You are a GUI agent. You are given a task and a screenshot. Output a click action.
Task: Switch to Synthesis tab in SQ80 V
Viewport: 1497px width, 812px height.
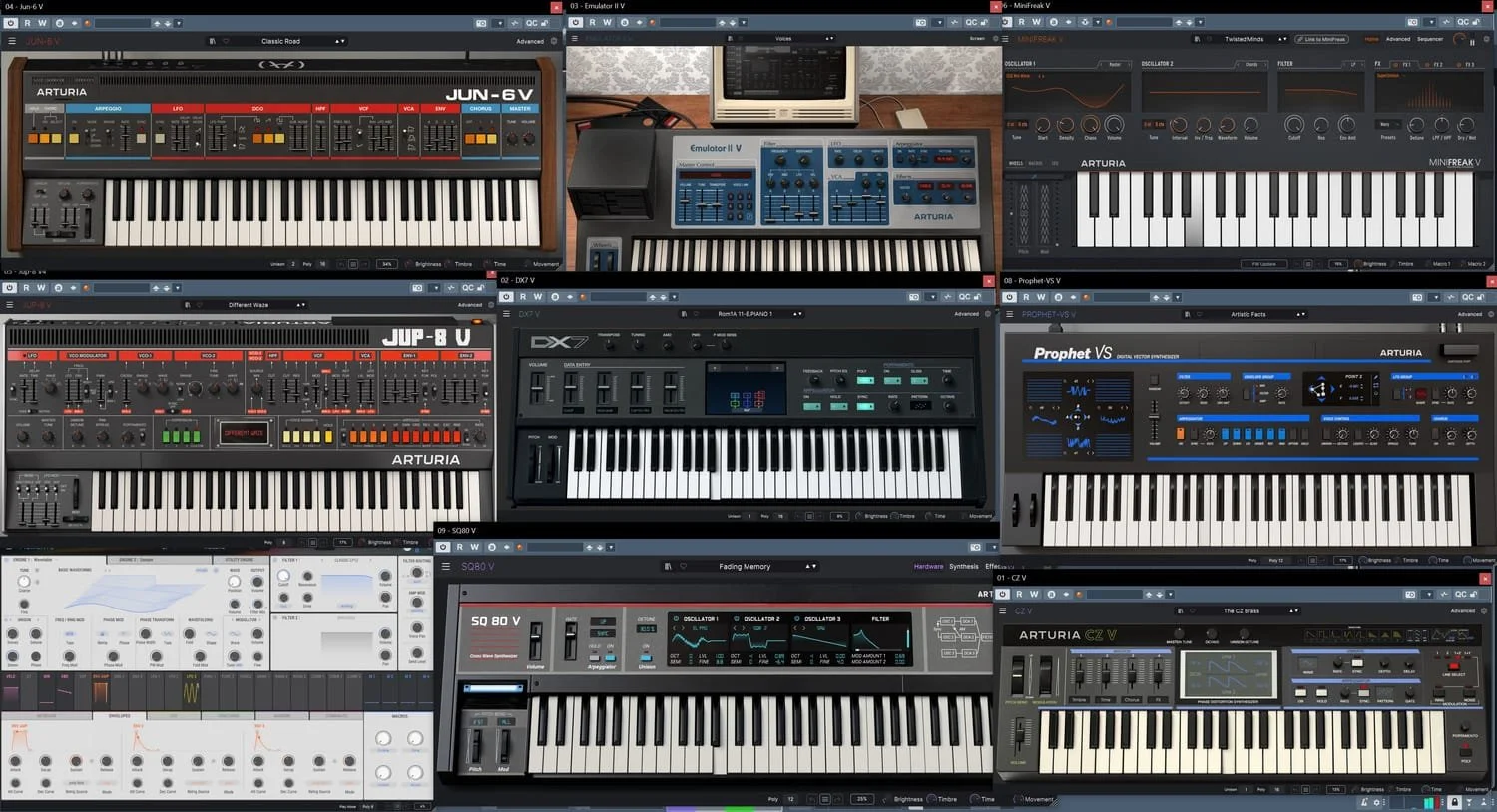(x=963, y=566)
